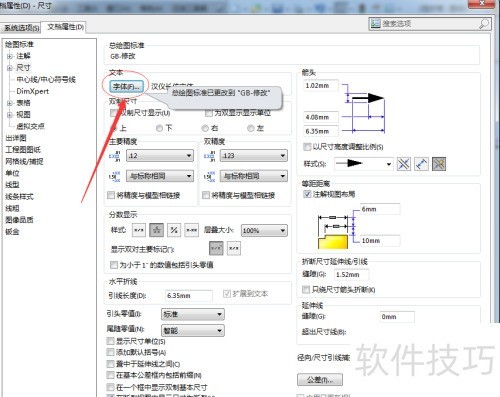Click the 公差 tolerance button
The width and height of the screenshot is (500, 397).
[320, 380]
